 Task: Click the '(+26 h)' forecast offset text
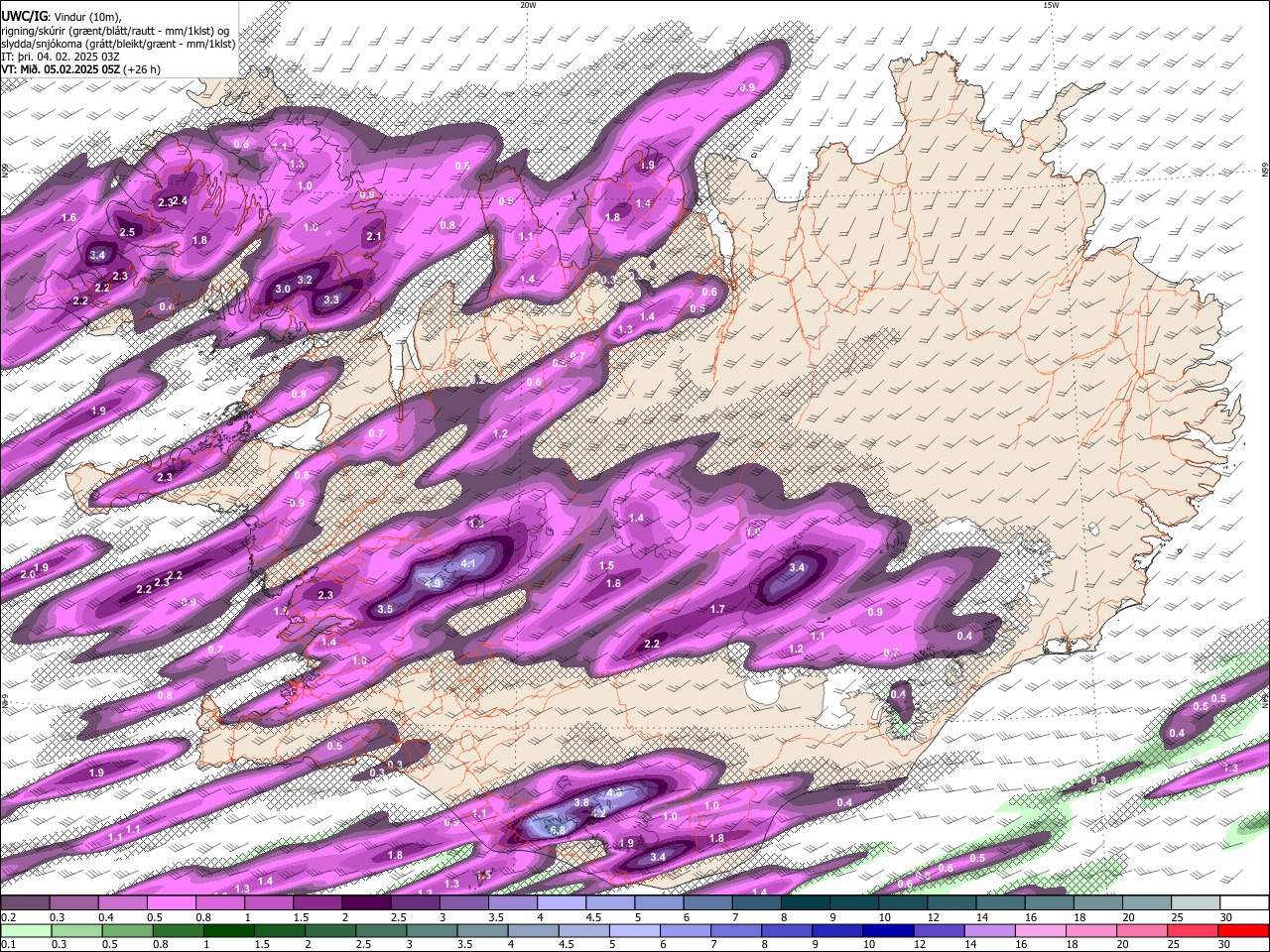tap(142, 69)
